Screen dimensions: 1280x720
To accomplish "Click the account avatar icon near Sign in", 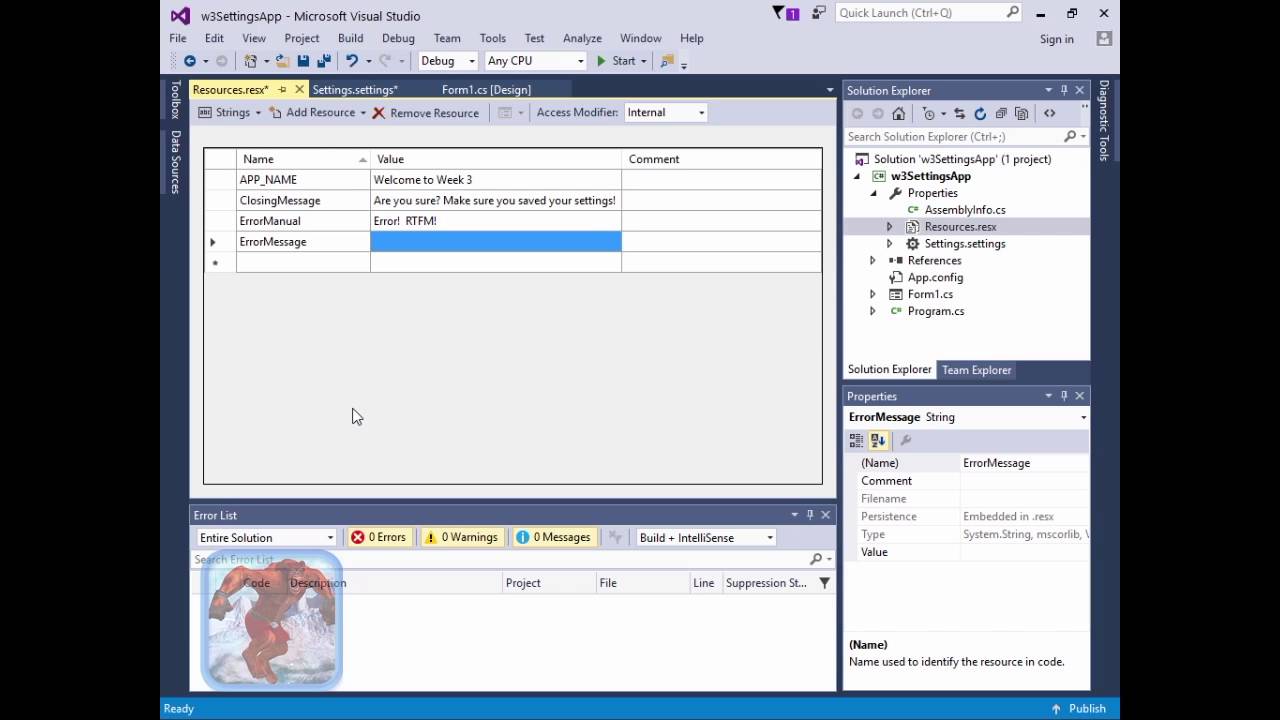I will coord(1104,38).
